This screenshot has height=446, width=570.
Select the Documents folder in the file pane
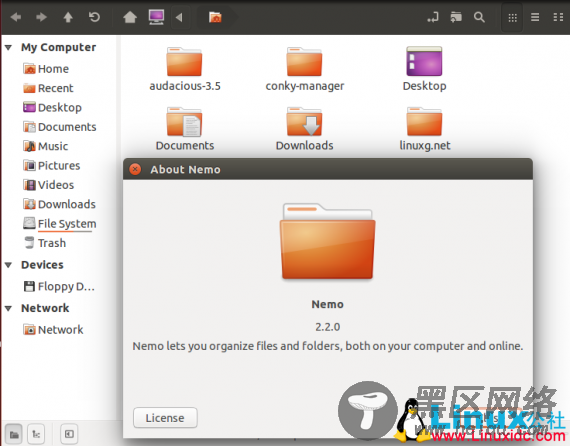point(185,129)
